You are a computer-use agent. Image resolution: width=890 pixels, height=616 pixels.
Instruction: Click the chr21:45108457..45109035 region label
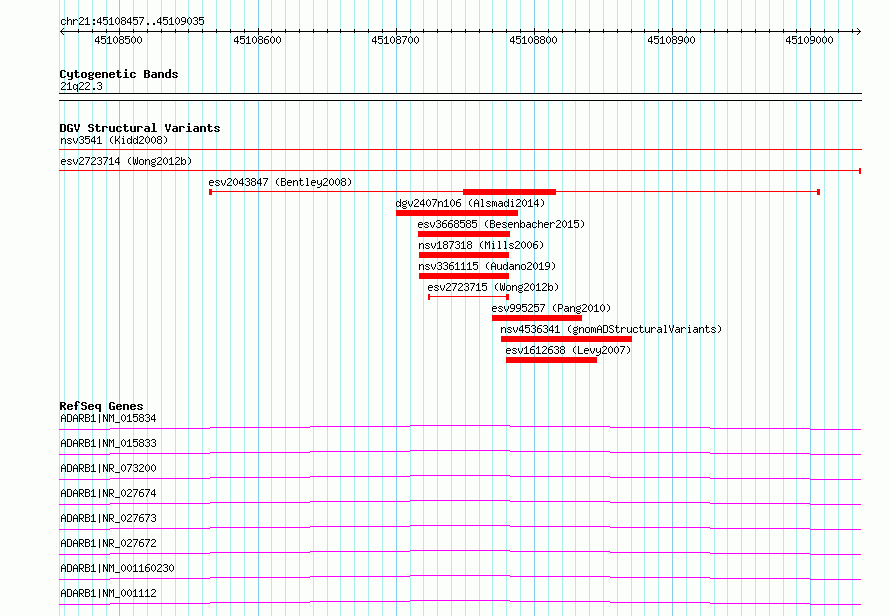tap(132, 21)
